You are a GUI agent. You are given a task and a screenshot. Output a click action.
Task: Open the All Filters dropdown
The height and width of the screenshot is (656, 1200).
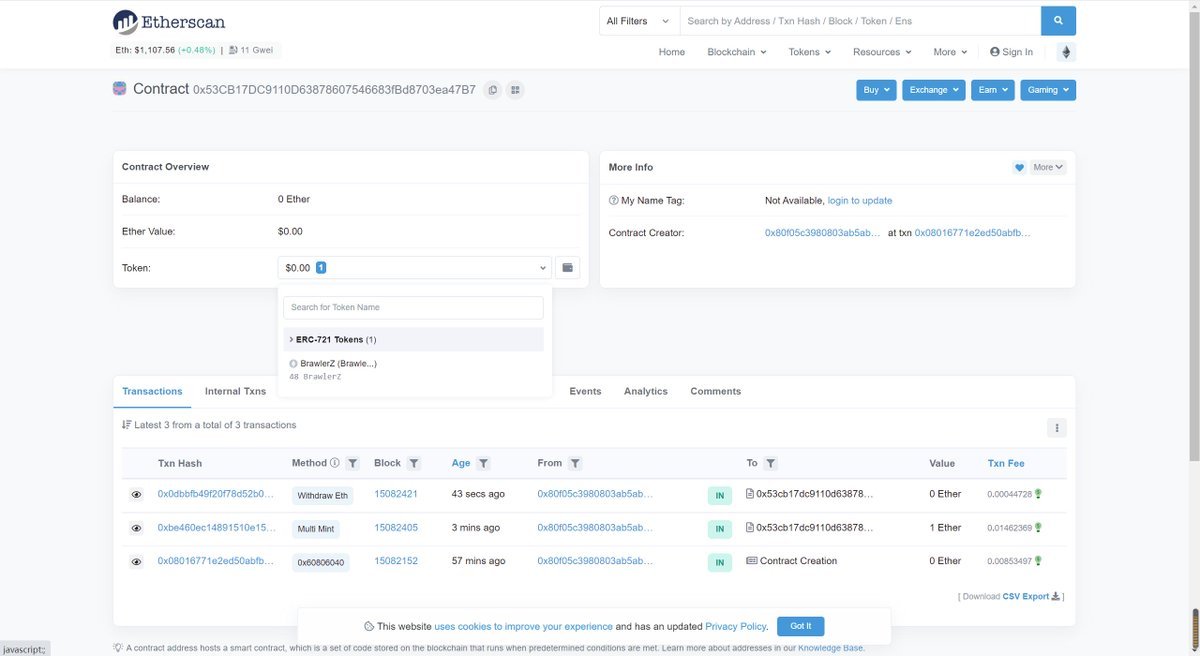tap(638, 21)
